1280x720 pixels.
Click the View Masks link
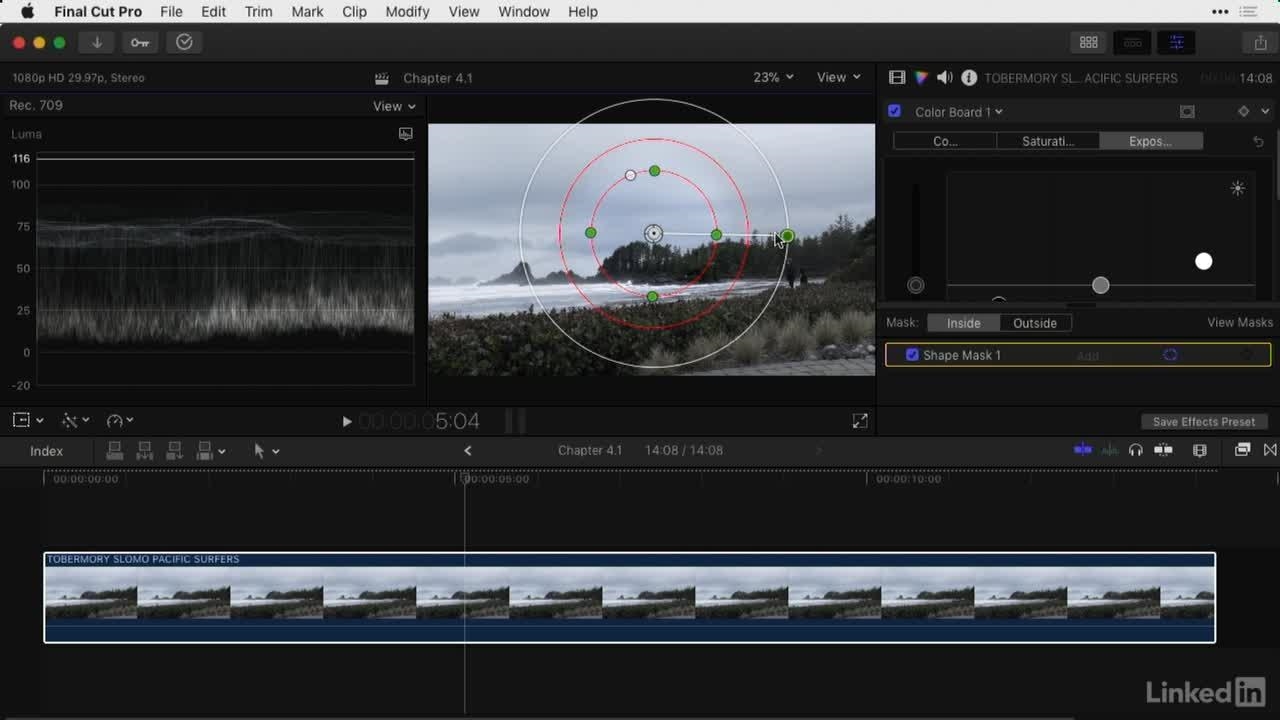1240,322
